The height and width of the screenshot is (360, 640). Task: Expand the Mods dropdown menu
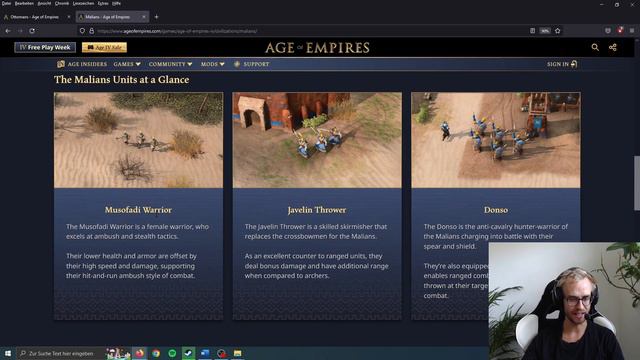pos(213,64)
